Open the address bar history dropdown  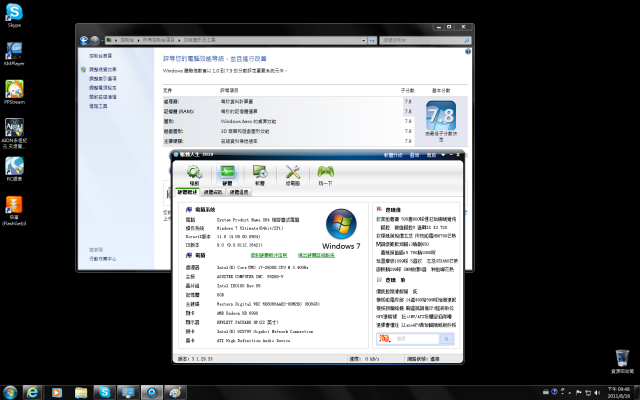click(x=363, y=40)
